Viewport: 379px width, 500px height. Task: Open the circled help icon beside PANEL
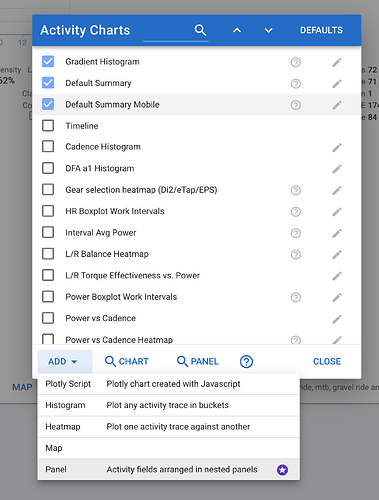pos(246,361)
